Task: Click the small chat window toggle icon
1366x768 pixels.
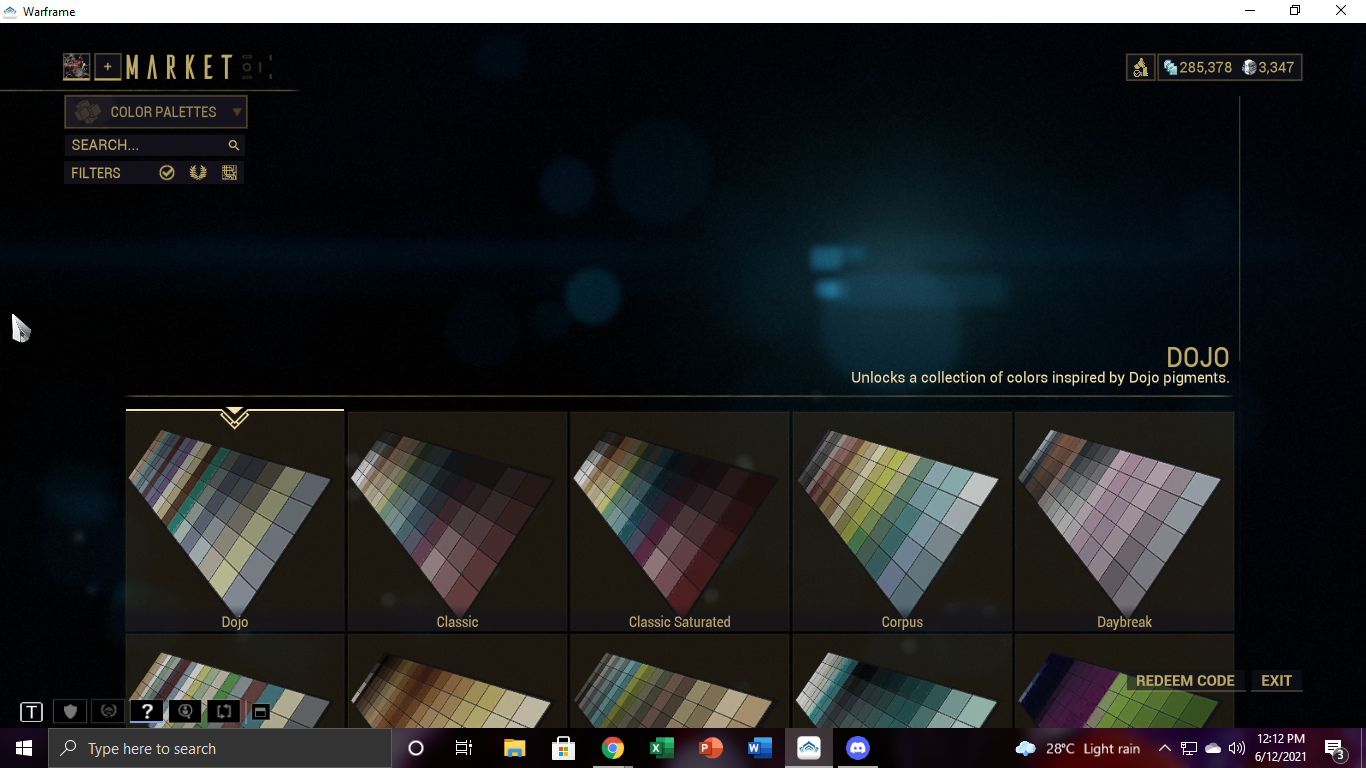Action: pos(260,712)
